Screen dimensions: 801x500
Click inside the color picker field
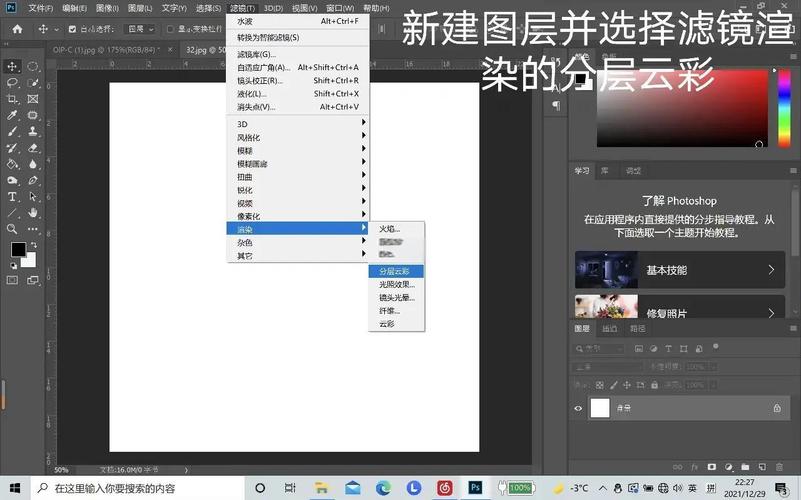[x=682, y=108]
